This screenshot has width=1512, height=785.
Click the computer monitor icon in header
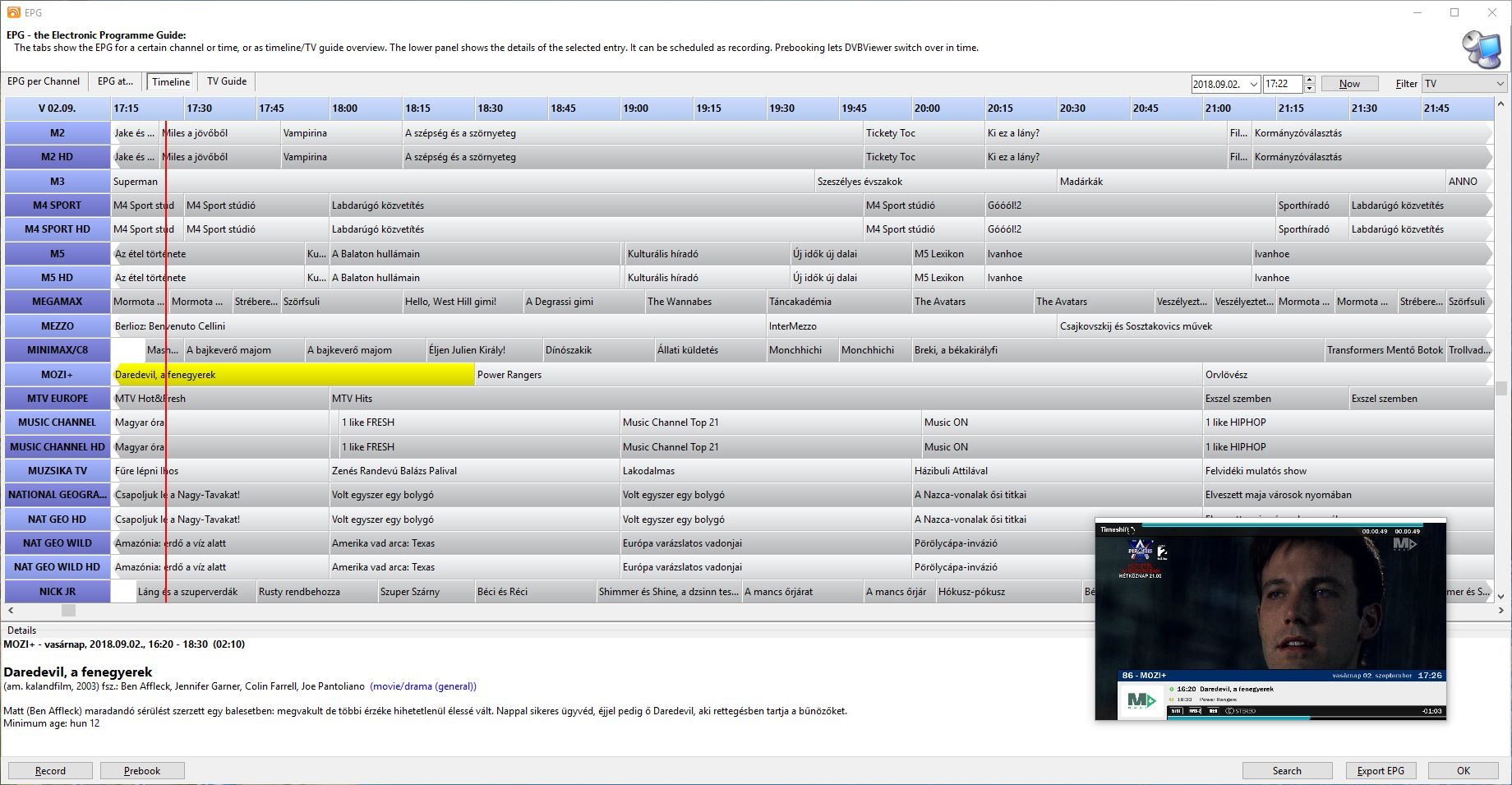(x=1482, y=49)
